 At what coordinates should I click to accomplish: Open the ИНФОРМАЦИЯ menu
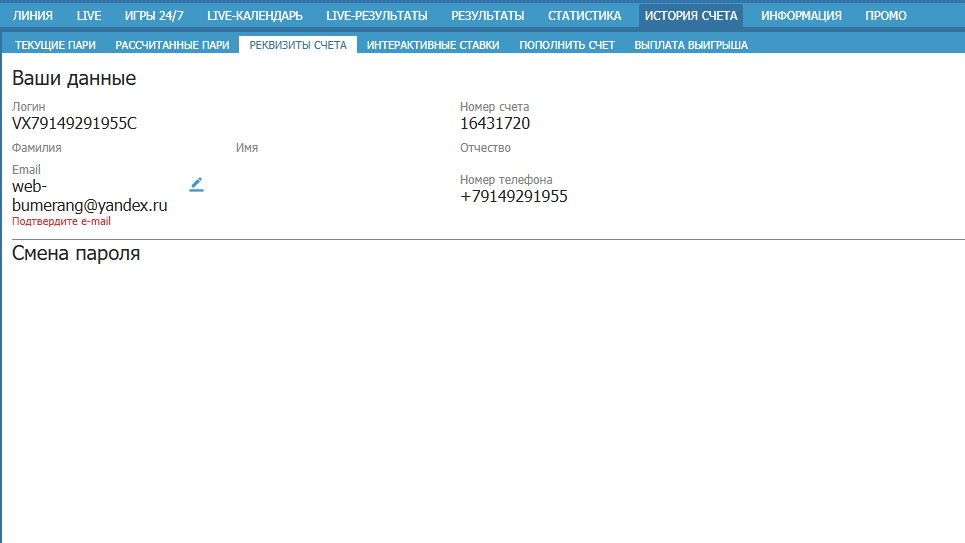801,16
